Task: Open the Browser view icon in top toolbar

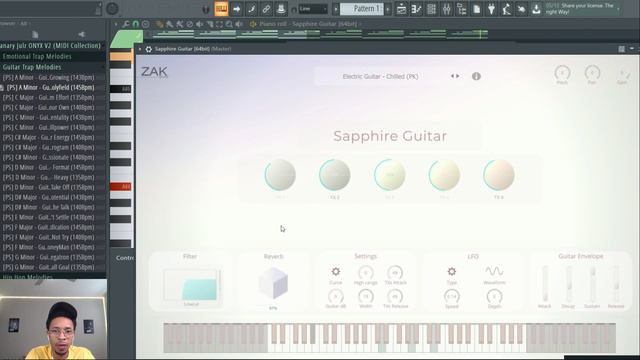Action: coord(462,9)
